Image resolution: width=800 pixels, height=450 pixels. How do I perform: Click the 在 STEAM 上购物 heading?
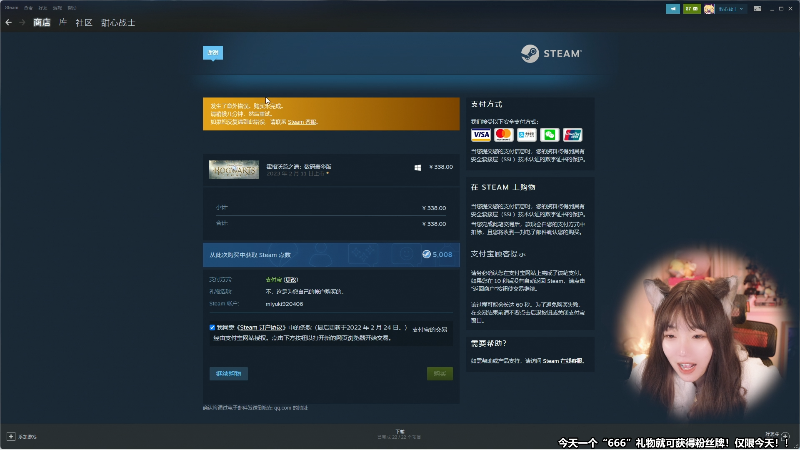pyautogui.click(x=503, y=187)
